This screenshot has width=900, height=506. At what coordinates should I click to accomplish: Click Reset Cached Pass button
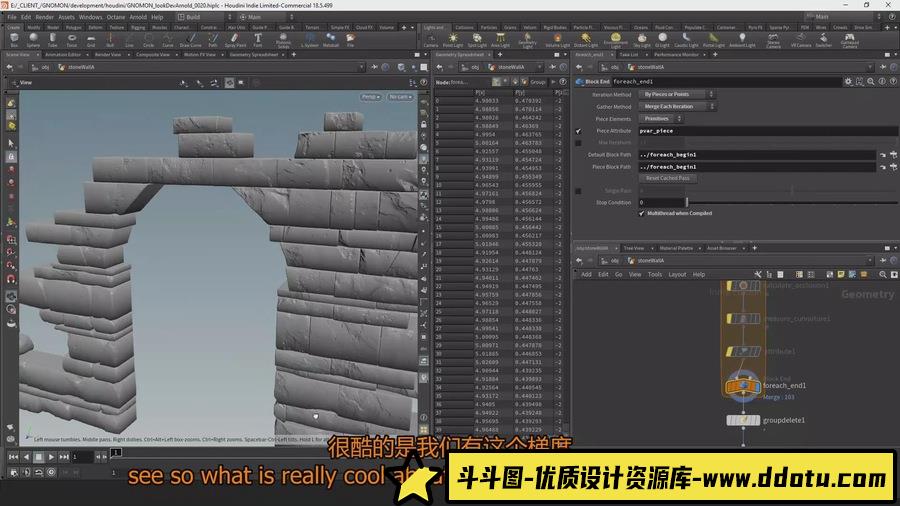[668, 178]
